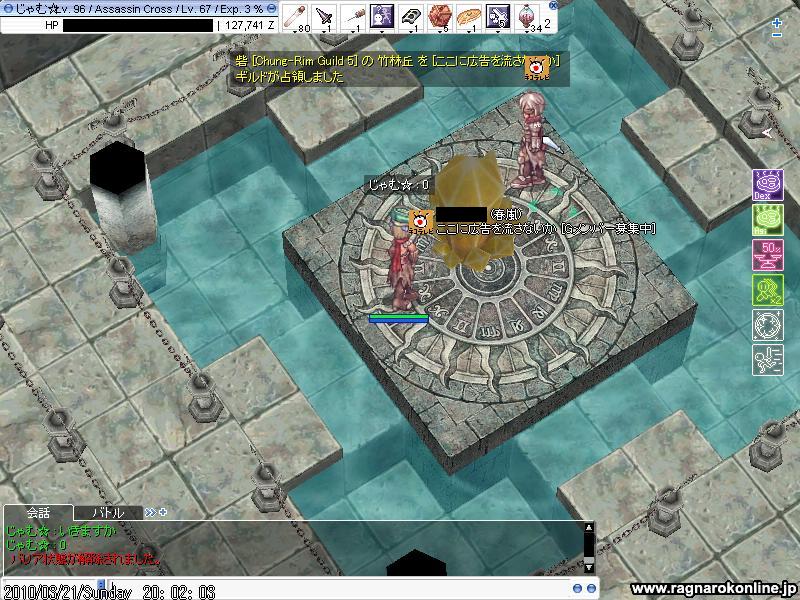Click the 127,741 Z zeny amount
This screenshot has height=600, width=800.
coord(249,25)
